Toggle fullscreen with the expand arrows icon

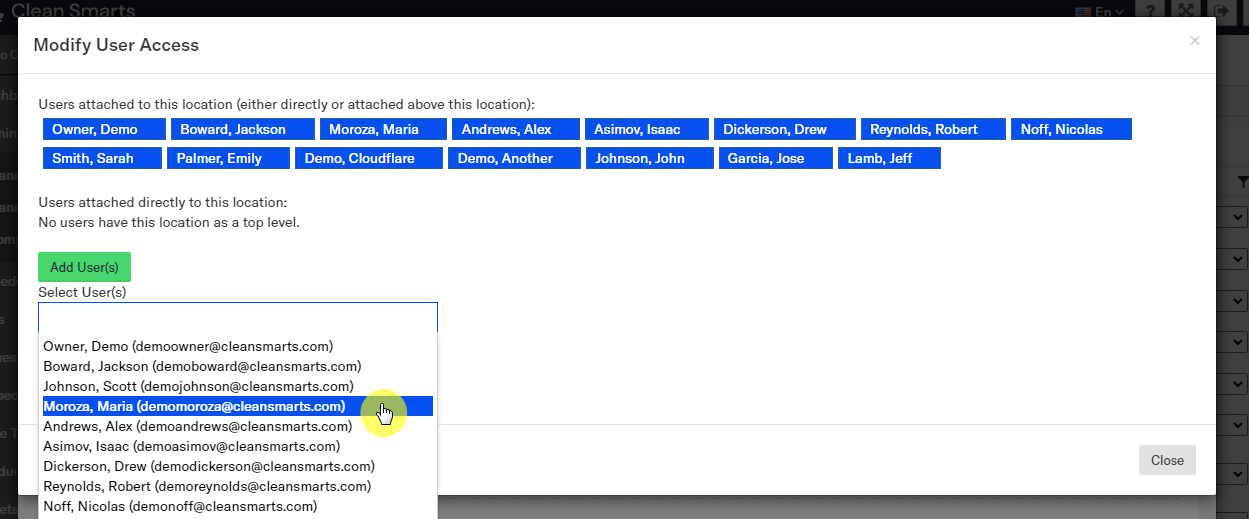click(x=1185, y=11)
